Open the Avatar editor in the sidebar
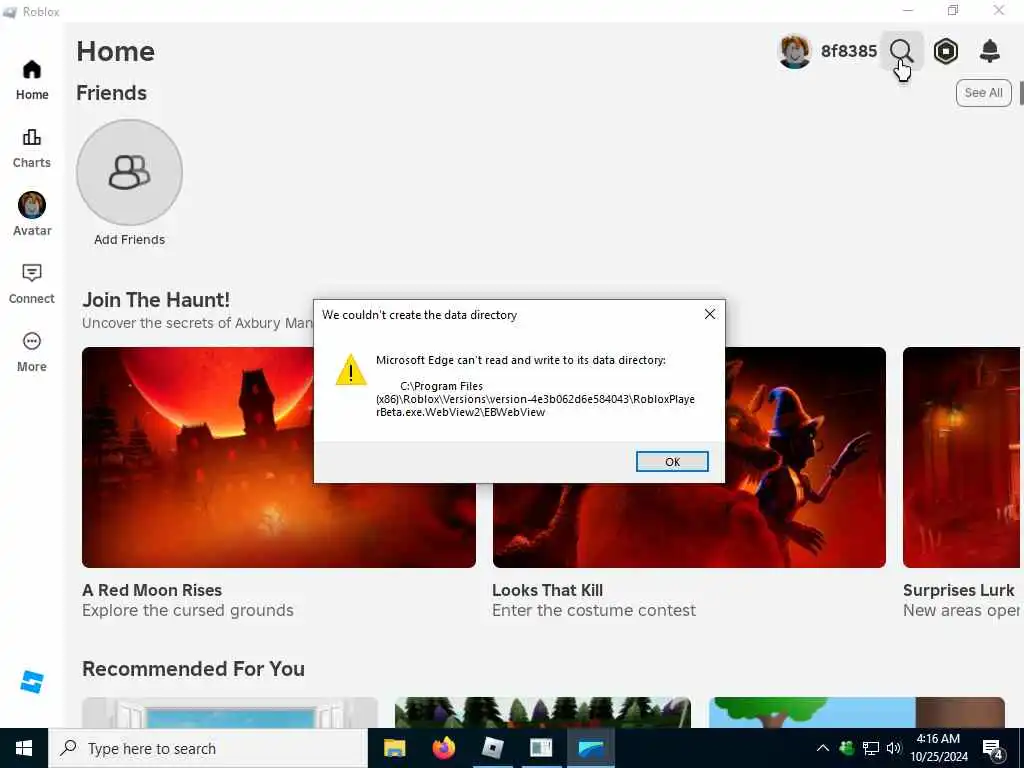This screenshot has width=1024, height=768. 32,214
